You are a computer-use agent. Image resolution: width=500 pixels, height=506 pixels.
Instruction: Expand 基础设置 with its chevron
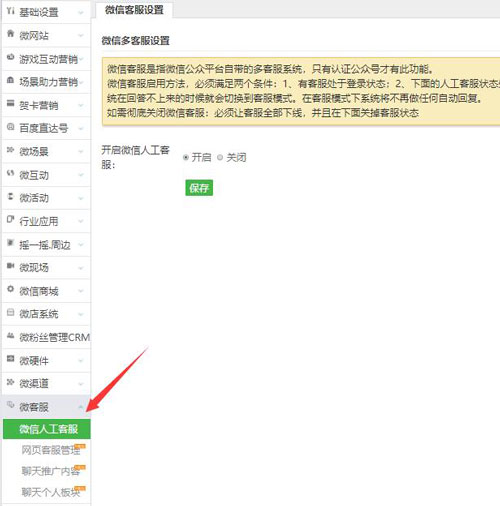click(81, 13)
